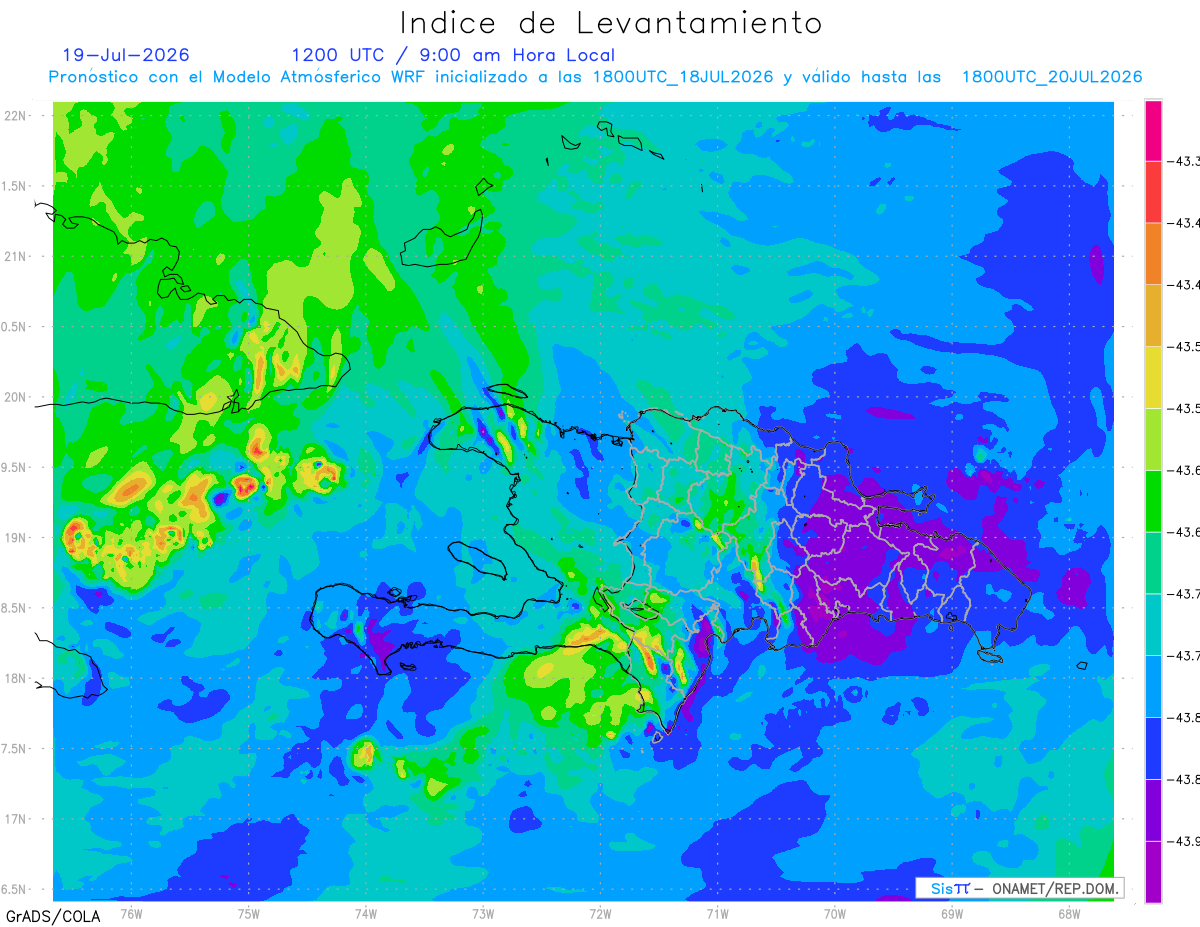Click the '19N' latitude label
Screen dimensions: 1200x927
tap(16, 538)
